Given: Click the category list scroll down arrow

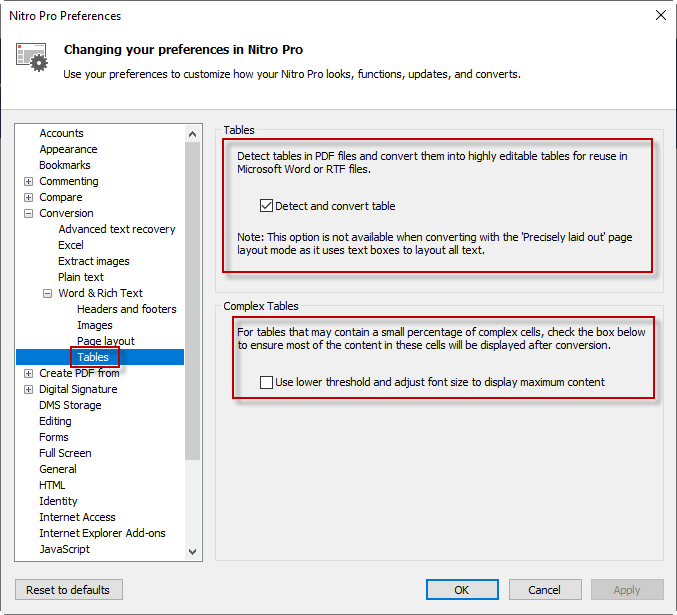Looking at the screenshot, I should 193,552.
